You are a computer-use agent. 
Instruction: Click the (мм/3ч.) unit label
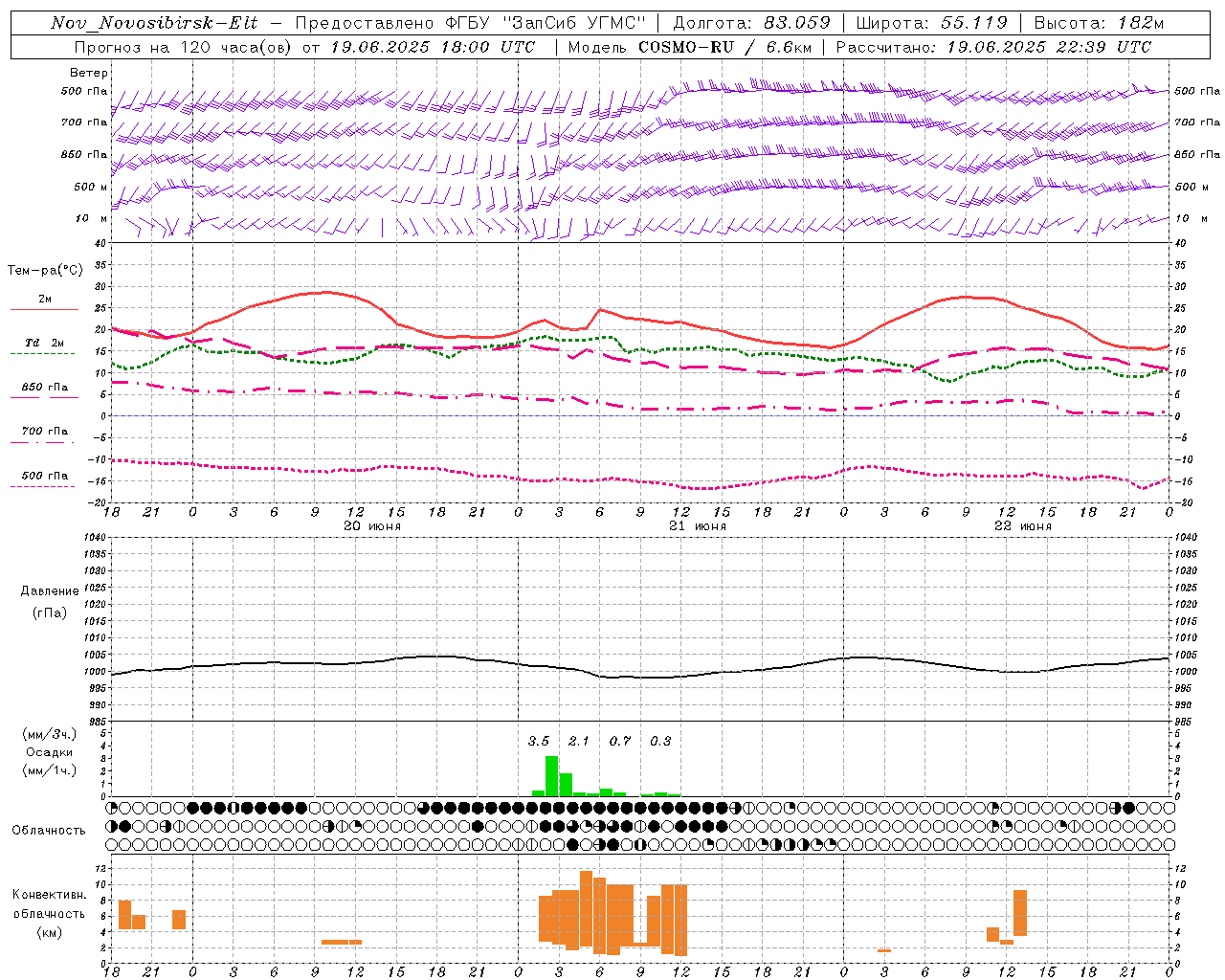point(50,734)
